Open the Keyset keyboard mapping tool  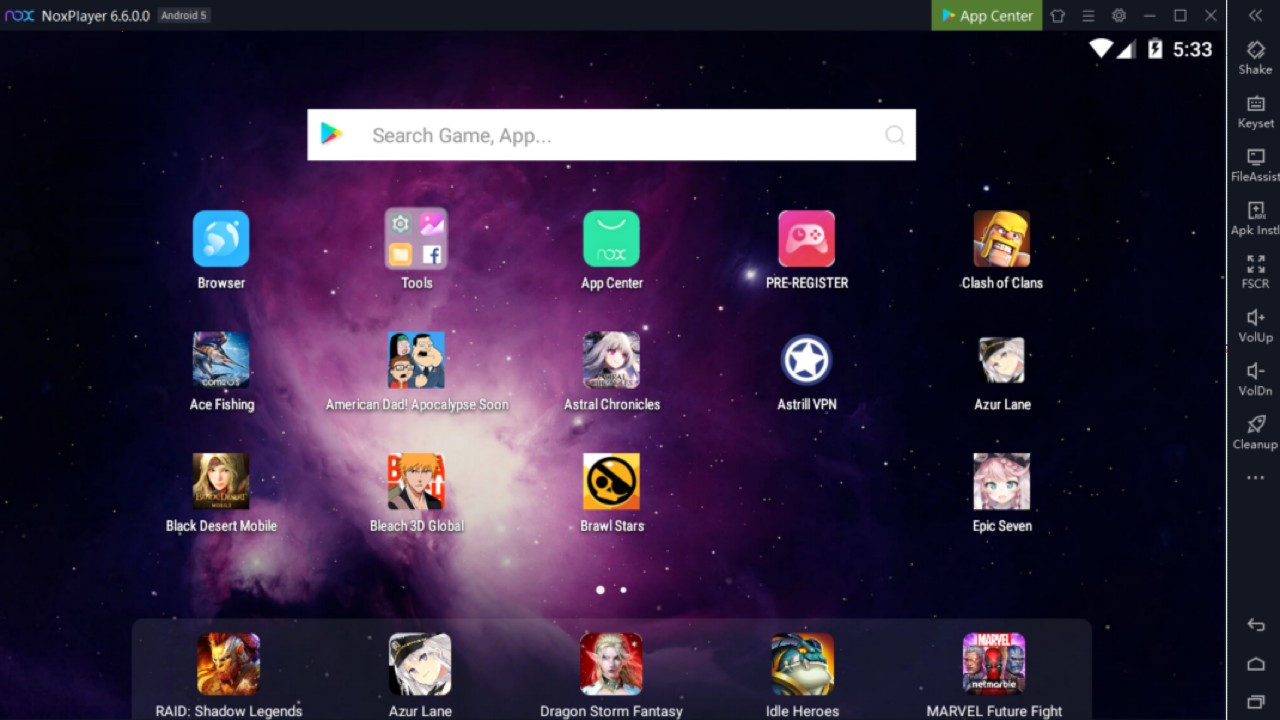click(1256, 111)
